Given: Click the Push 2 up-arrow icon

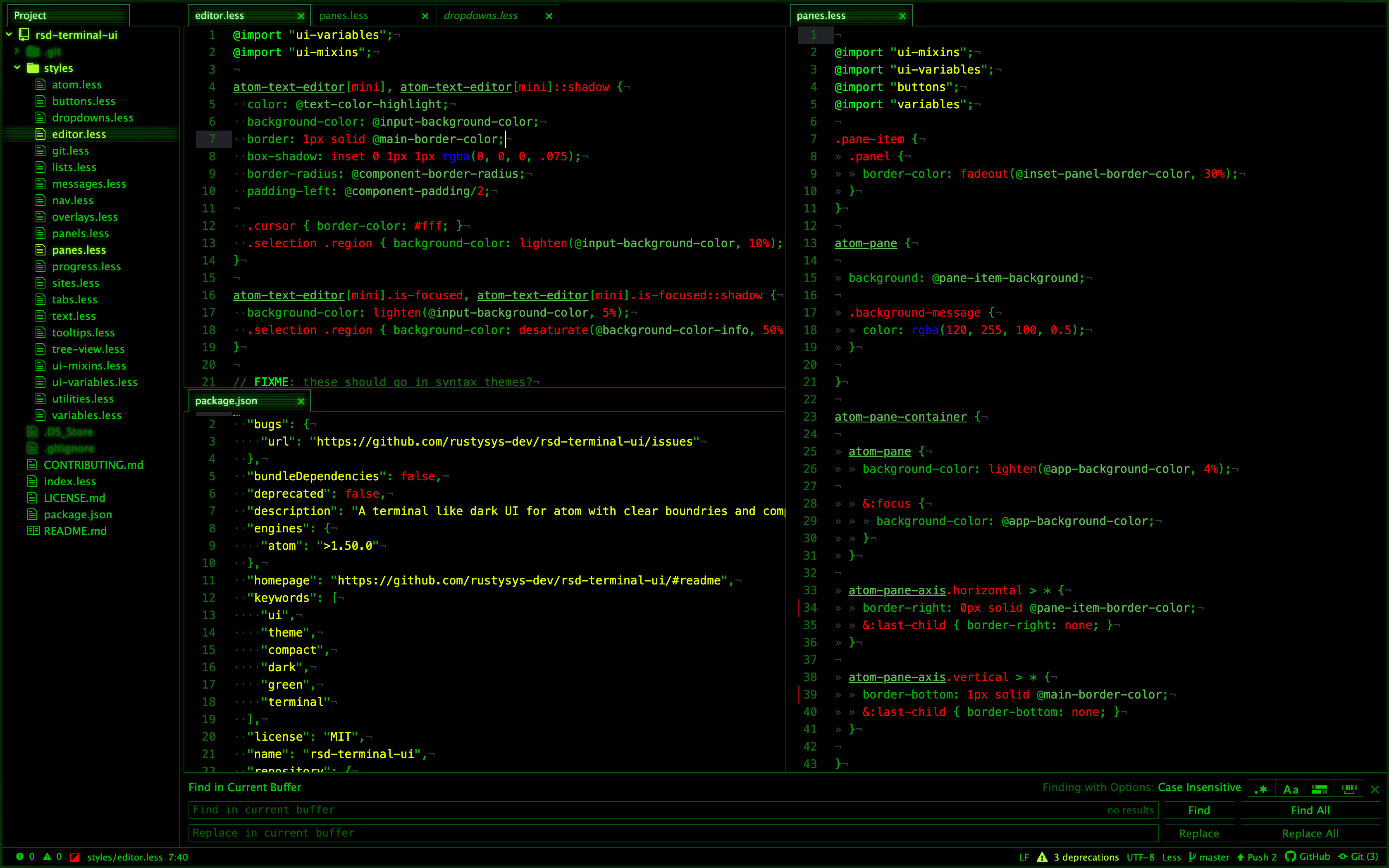Looking at the screenshot, I should pos(1240,857).
